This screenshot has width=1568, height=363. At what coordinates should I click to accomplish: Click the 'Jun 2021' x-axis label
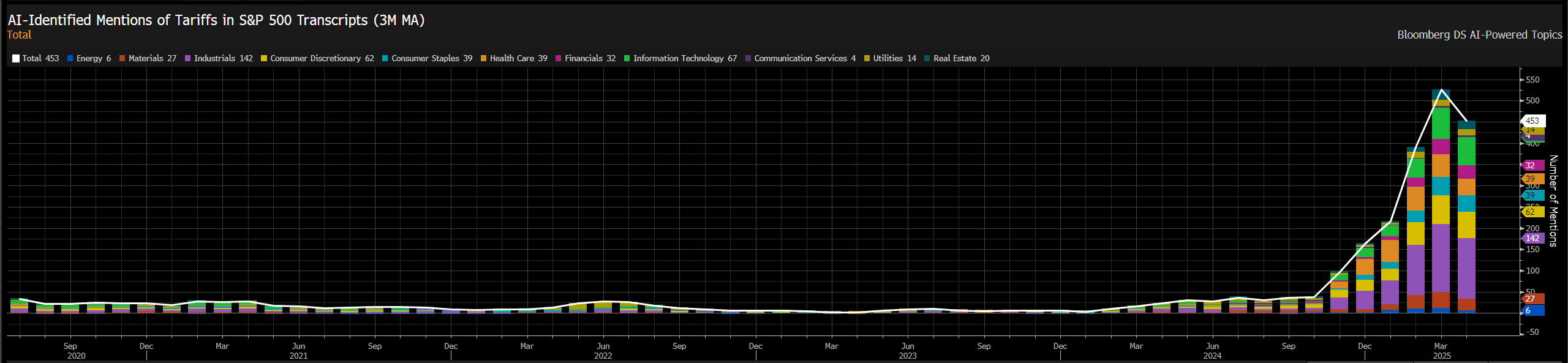(298, 351)
